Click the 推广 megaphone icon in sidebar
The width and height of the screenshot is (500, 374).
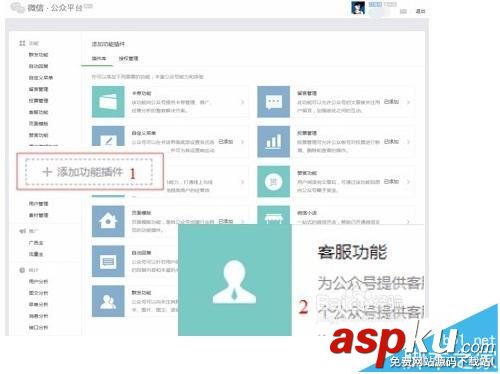pyautogui.click(x=22, y=231)
